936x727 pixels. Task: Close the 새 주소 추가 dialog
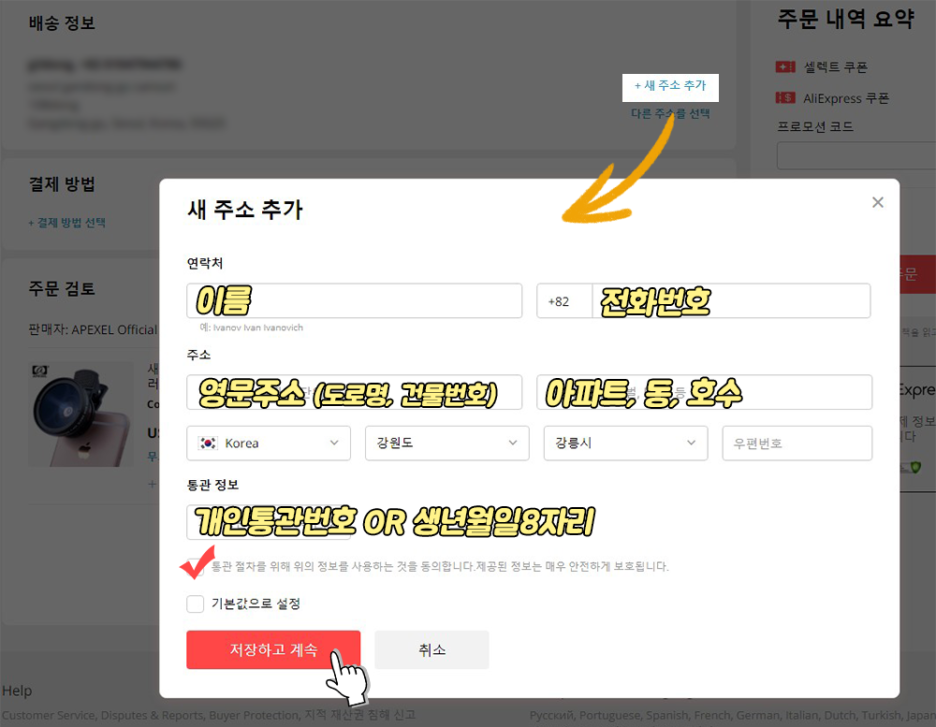click(x=877, y=202)
